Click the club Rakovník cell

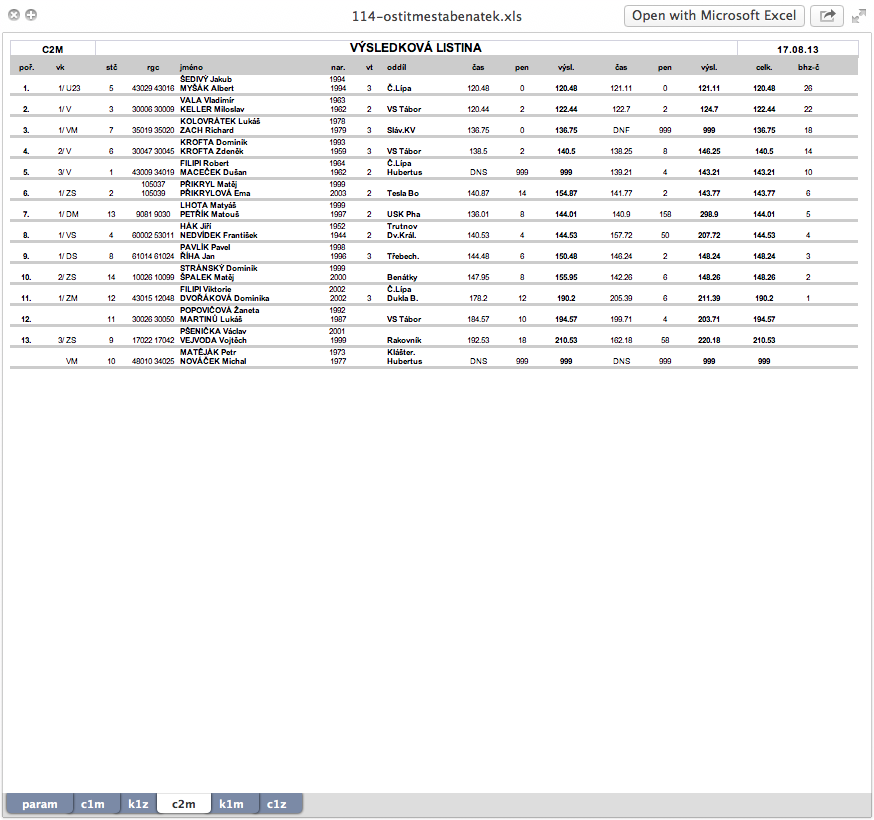[404, 340]
